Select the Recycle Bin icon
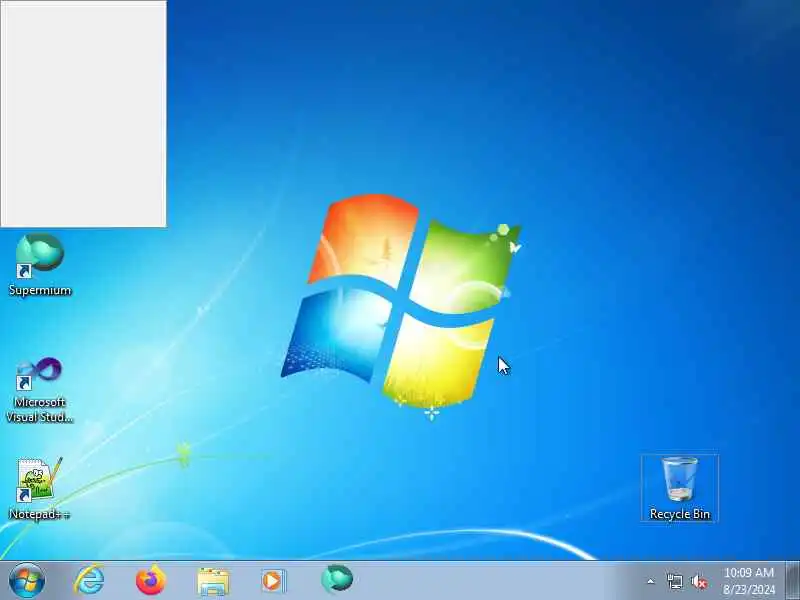800x600 pixels. point(680,488)
